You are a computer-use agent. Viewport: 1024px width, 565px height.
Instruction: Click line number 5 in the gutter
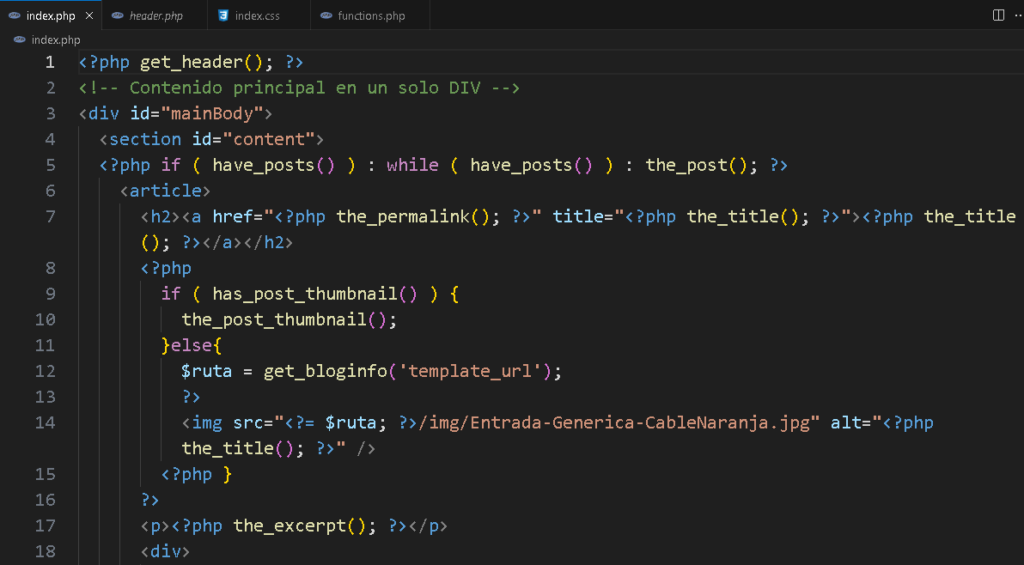tap(50, 165)
